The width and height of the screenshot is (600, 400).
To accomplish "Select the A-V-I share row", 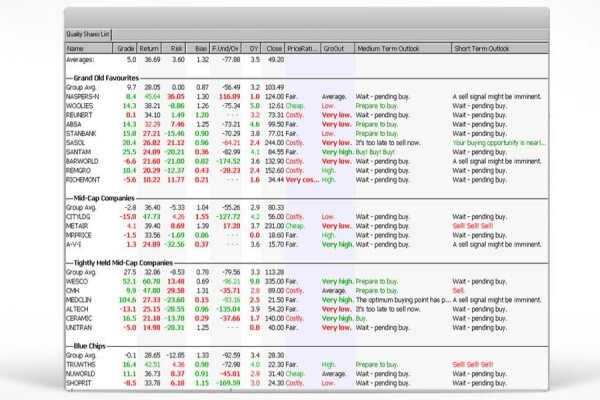I will coord(306,244).
